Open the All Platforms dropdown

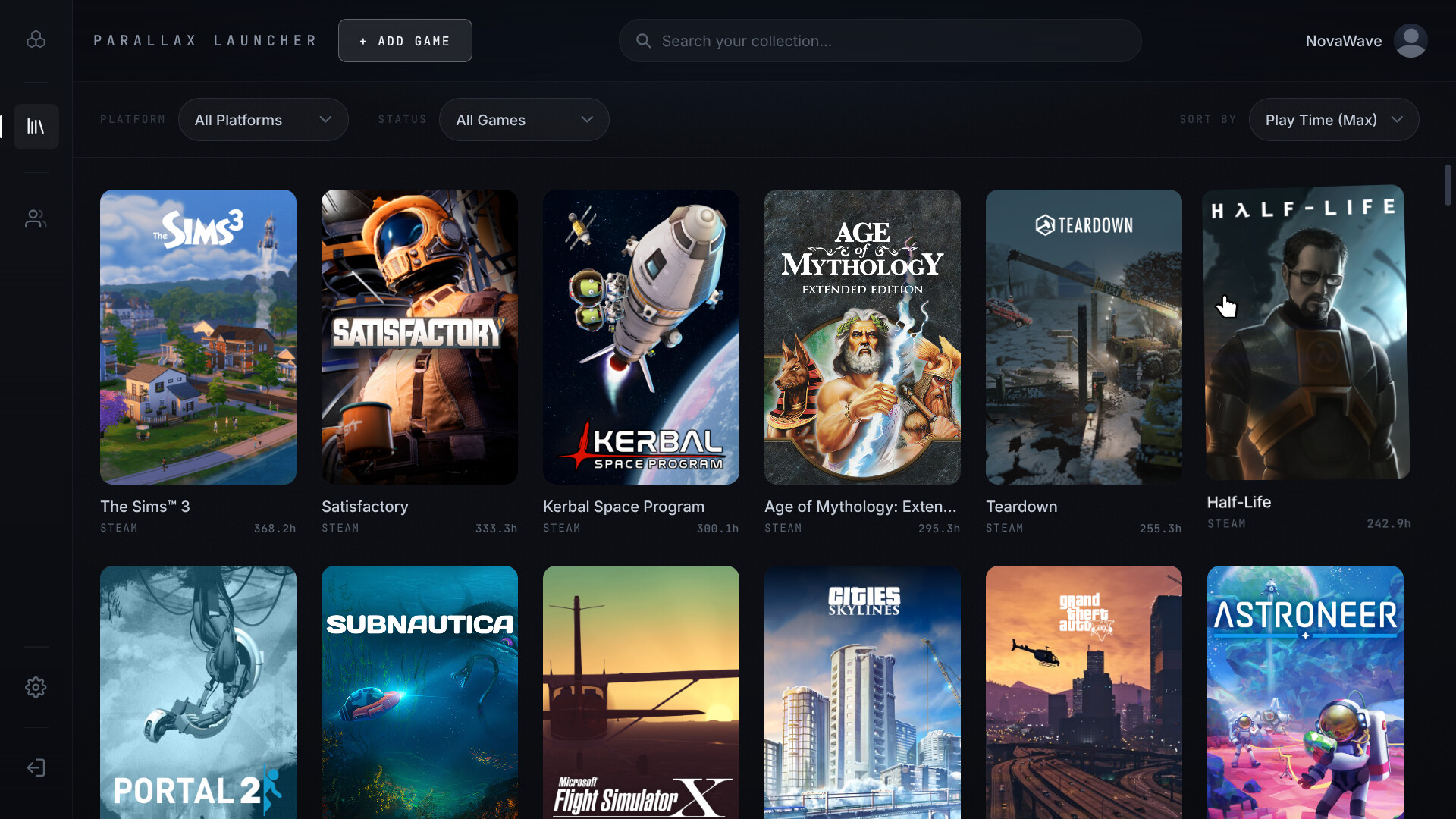click(x=263, y=120)
